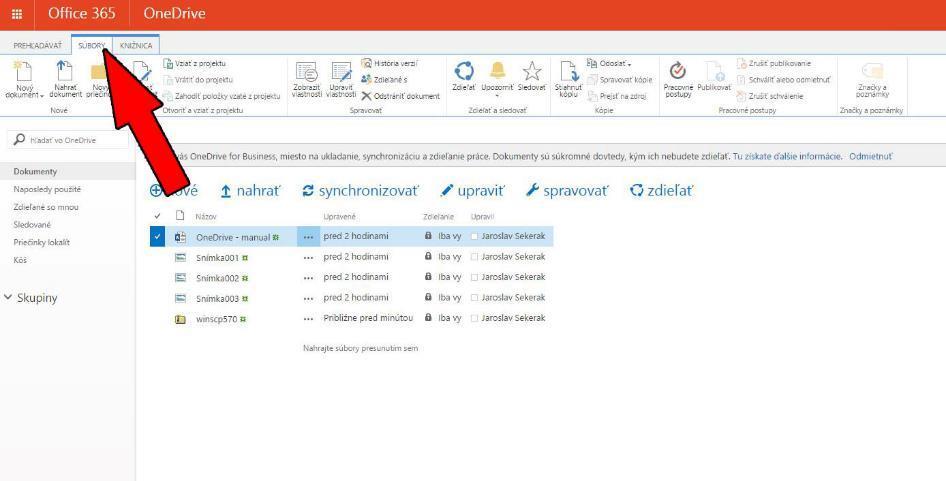
Task: Open the Office 365 app launcher grid
Action: [x=17, y=14]
